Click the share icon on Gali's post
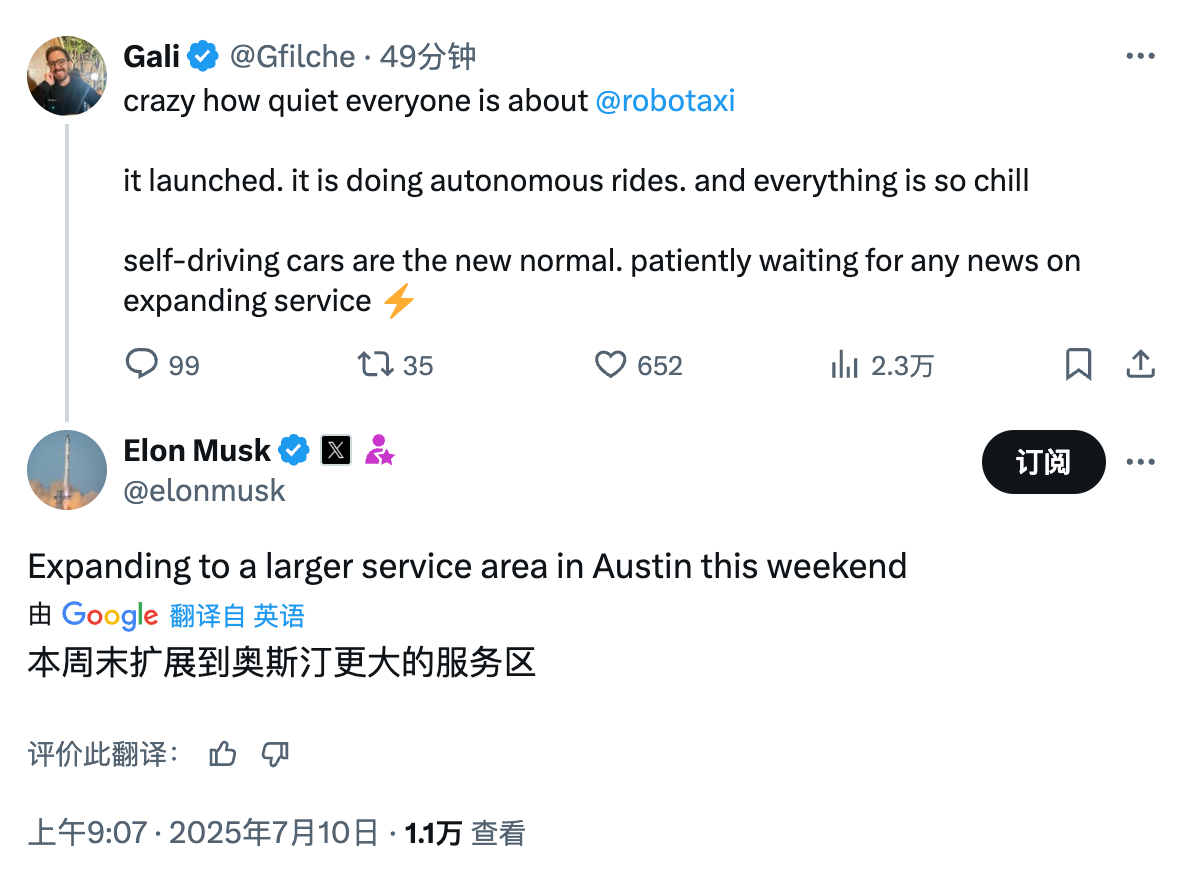 [x=1141, y=364]
